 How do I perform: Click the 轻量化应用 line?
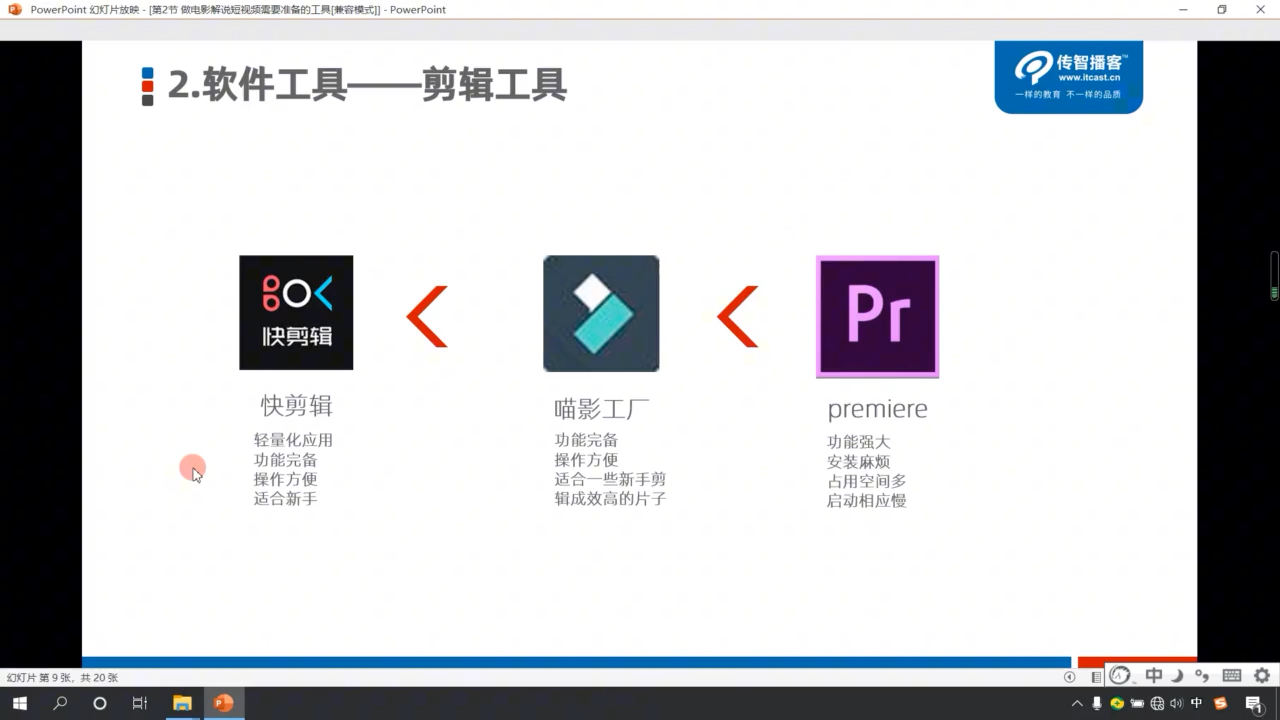293,440
